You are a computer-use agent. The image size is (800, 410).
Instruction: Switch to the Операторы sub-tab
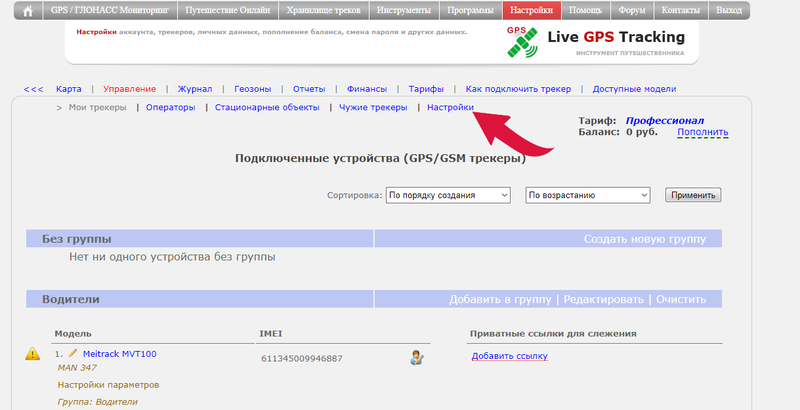pos(171,107)
